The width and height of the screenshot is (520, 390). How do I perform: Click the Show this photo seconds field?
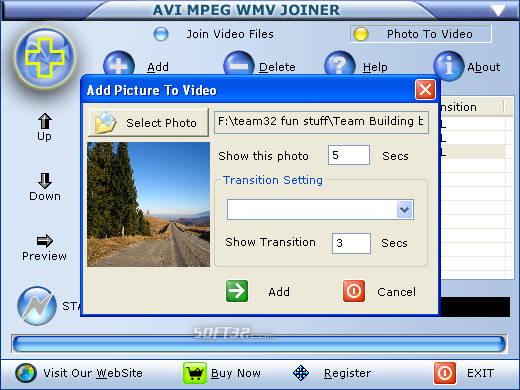(349, 155)
